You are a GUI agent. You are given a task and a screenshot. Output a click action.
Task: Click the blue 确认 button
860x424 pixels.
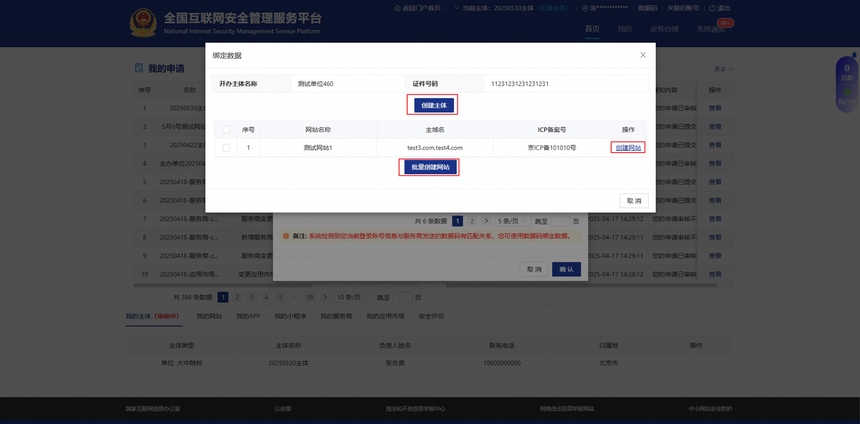tap(566, 269)
